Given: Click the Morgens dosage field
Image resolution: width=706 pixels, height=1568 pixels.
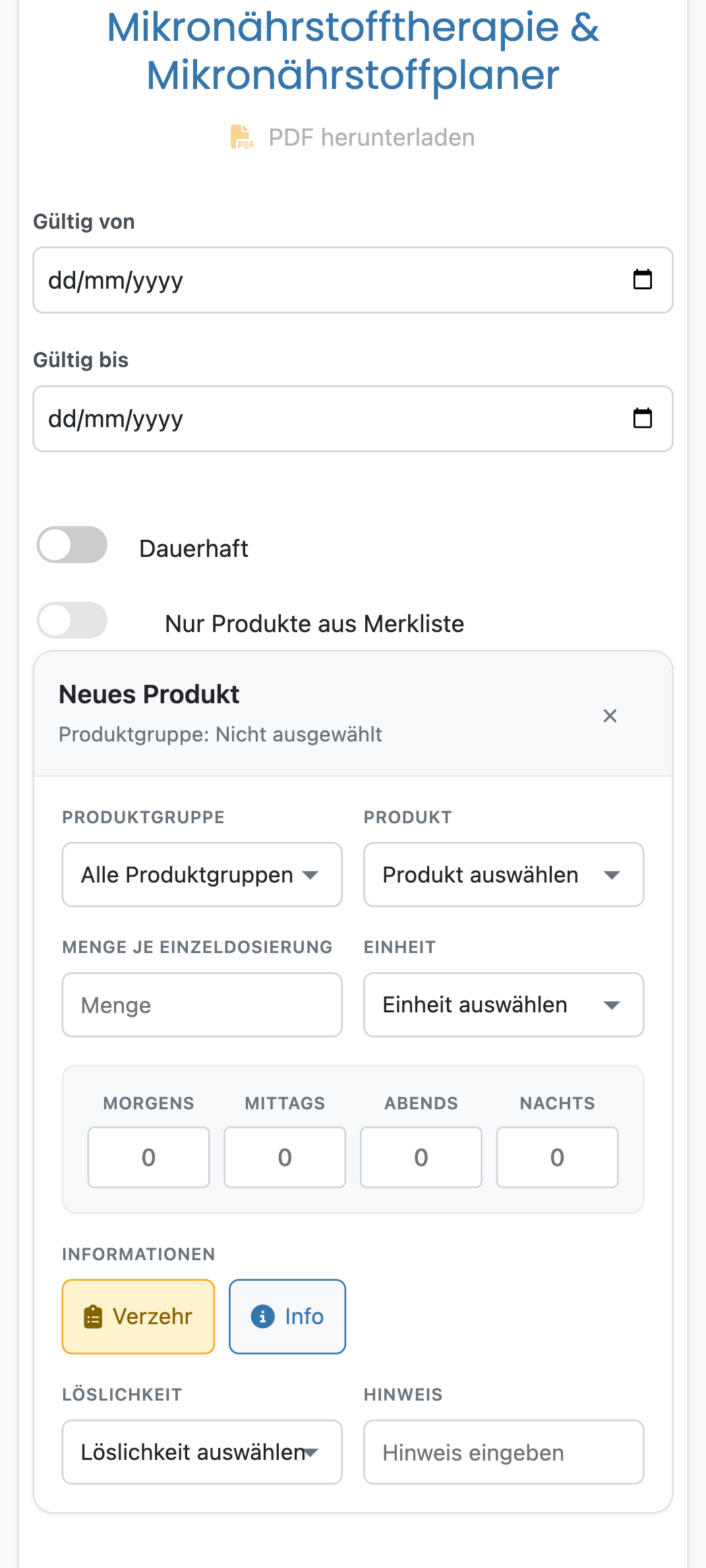Looking at the screenshot, I should (148, 1157).
